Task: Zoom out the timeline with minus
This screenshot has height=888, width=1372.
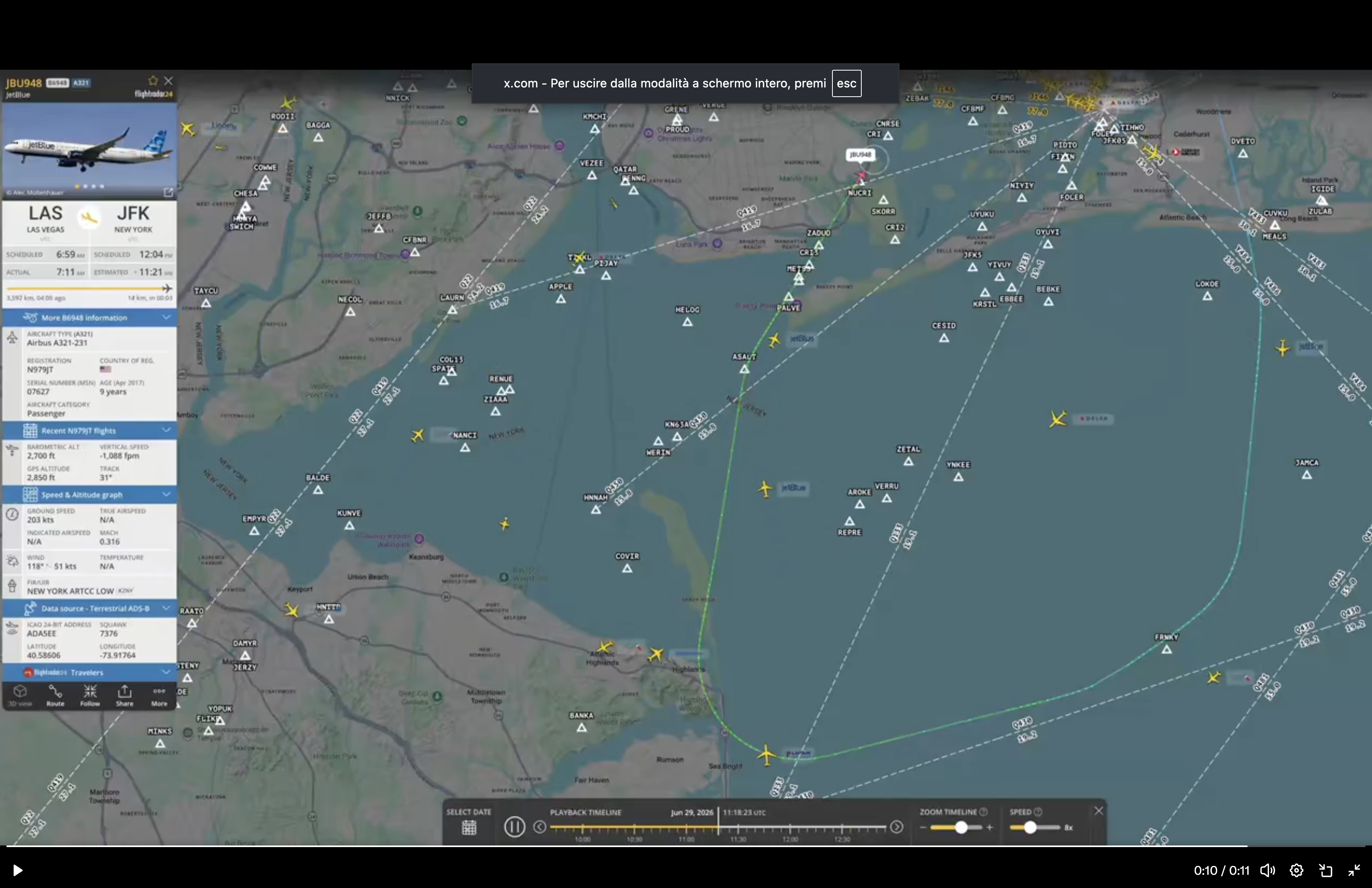Action: pos(923,827)
